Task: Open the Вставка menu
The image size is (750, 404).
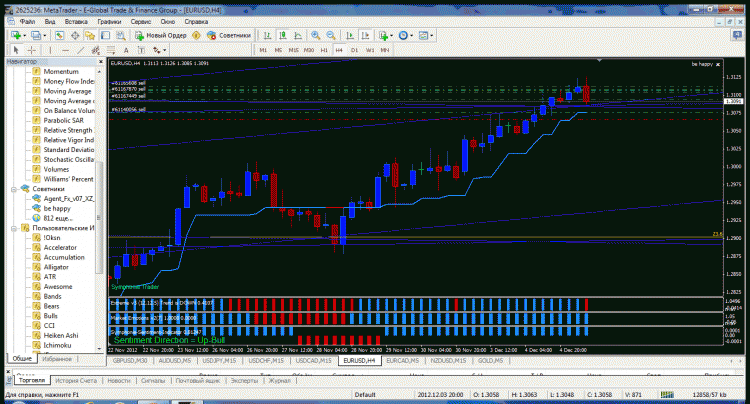Action: click(x=76, y=22)
